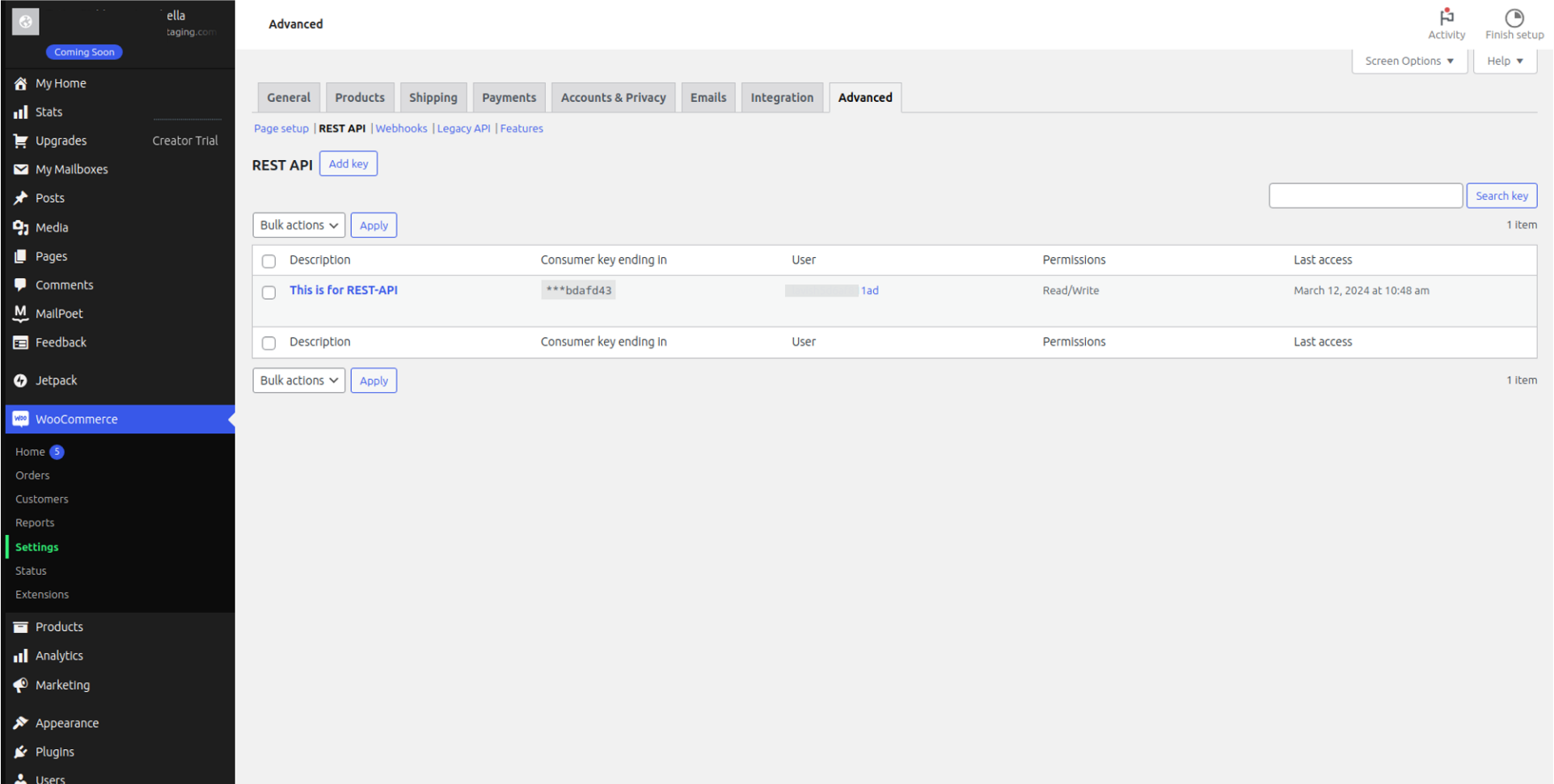Expand the Help dropdown

pyautogui.click(x=1504, y=61)
